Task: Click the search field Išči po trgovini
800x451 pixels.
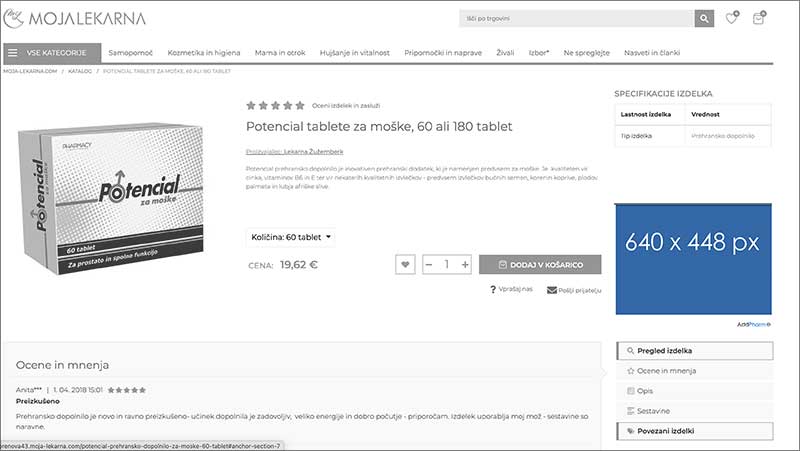Action: tap(577, 19)
